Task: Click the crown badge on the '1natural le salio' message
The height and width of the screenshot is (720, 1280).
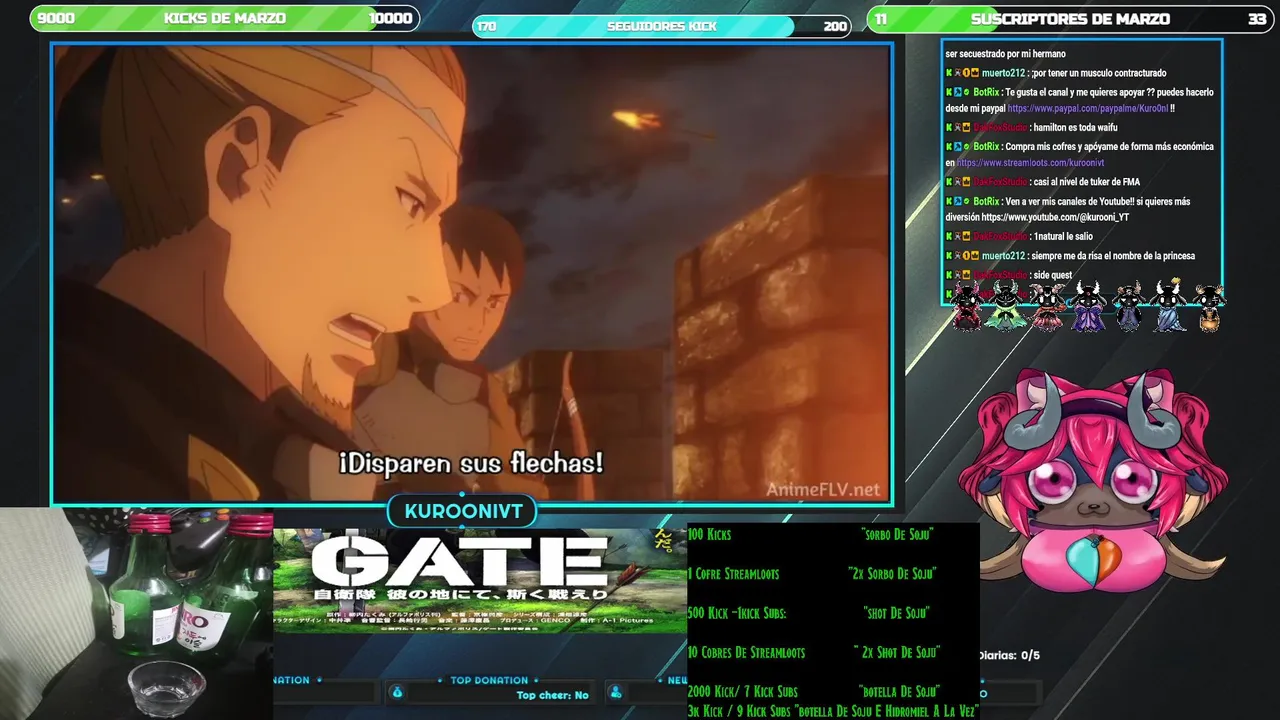Action: [967, 237]
